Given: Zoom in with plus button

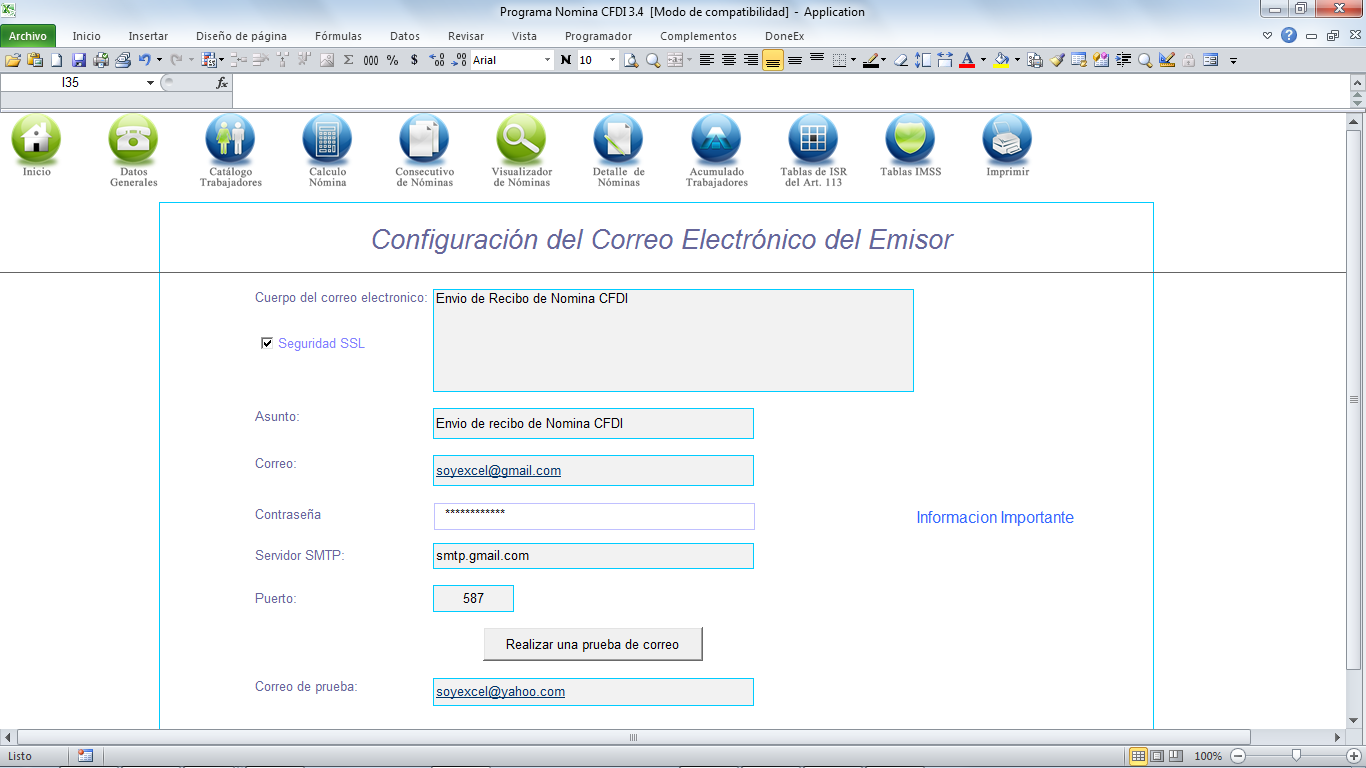Looking at the screenshot, I should click(x=1354, y=756).
